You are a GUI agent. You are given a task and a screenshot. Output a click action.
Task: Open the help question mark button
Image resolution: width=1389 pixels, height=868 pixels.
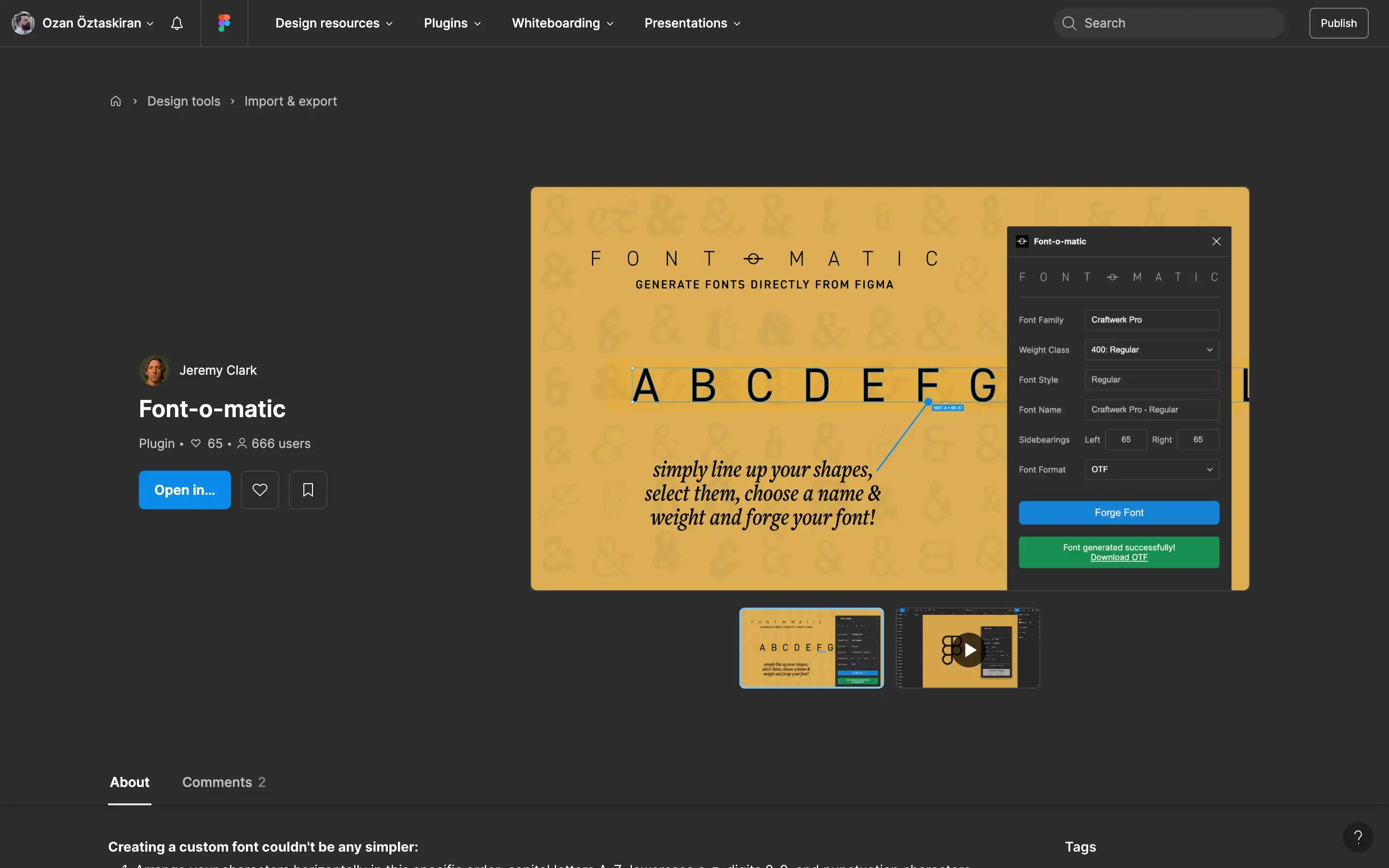(x=1358, y=837)
